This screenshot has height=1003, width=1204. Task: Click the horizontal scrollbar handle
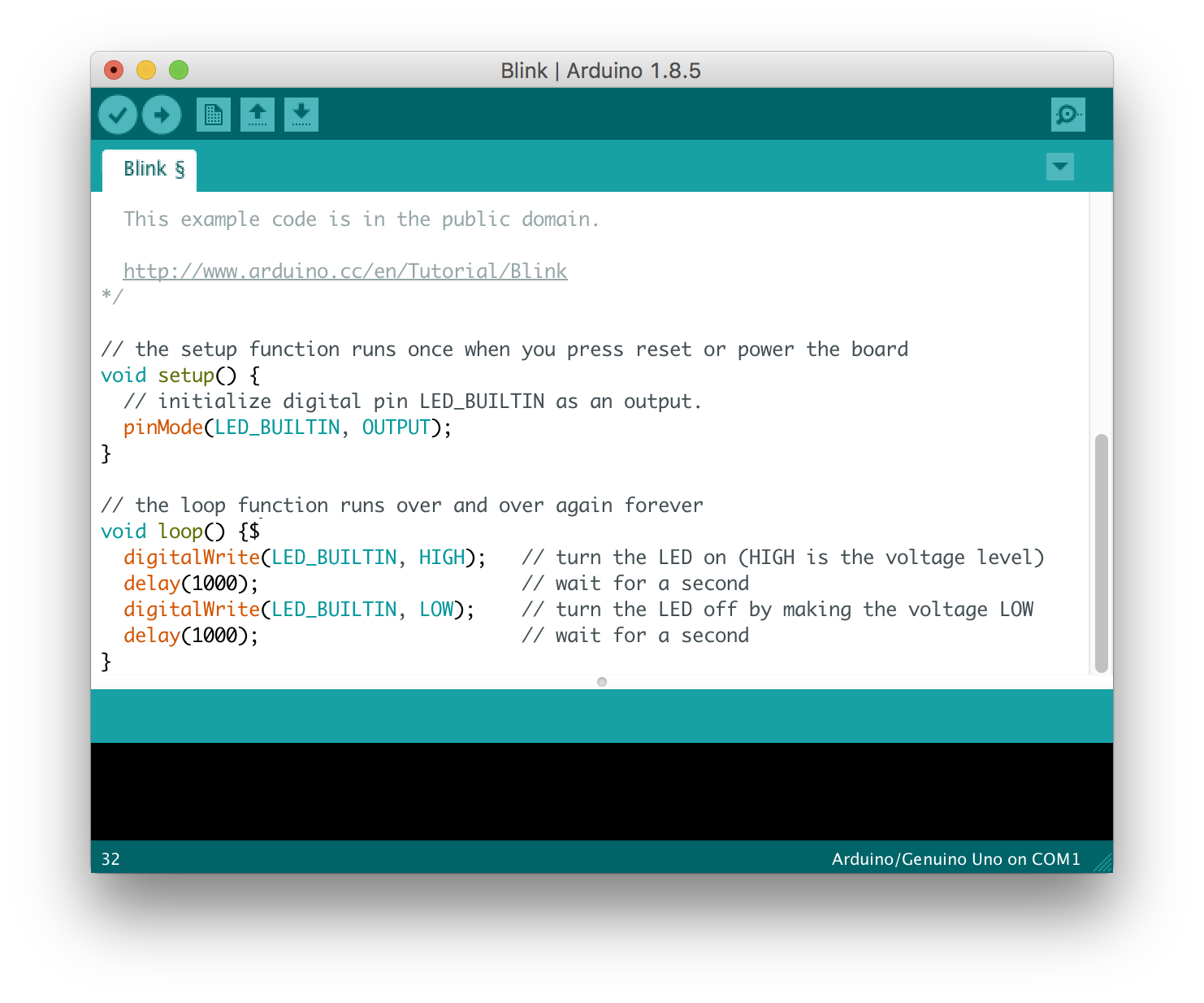tap(601, 682)
